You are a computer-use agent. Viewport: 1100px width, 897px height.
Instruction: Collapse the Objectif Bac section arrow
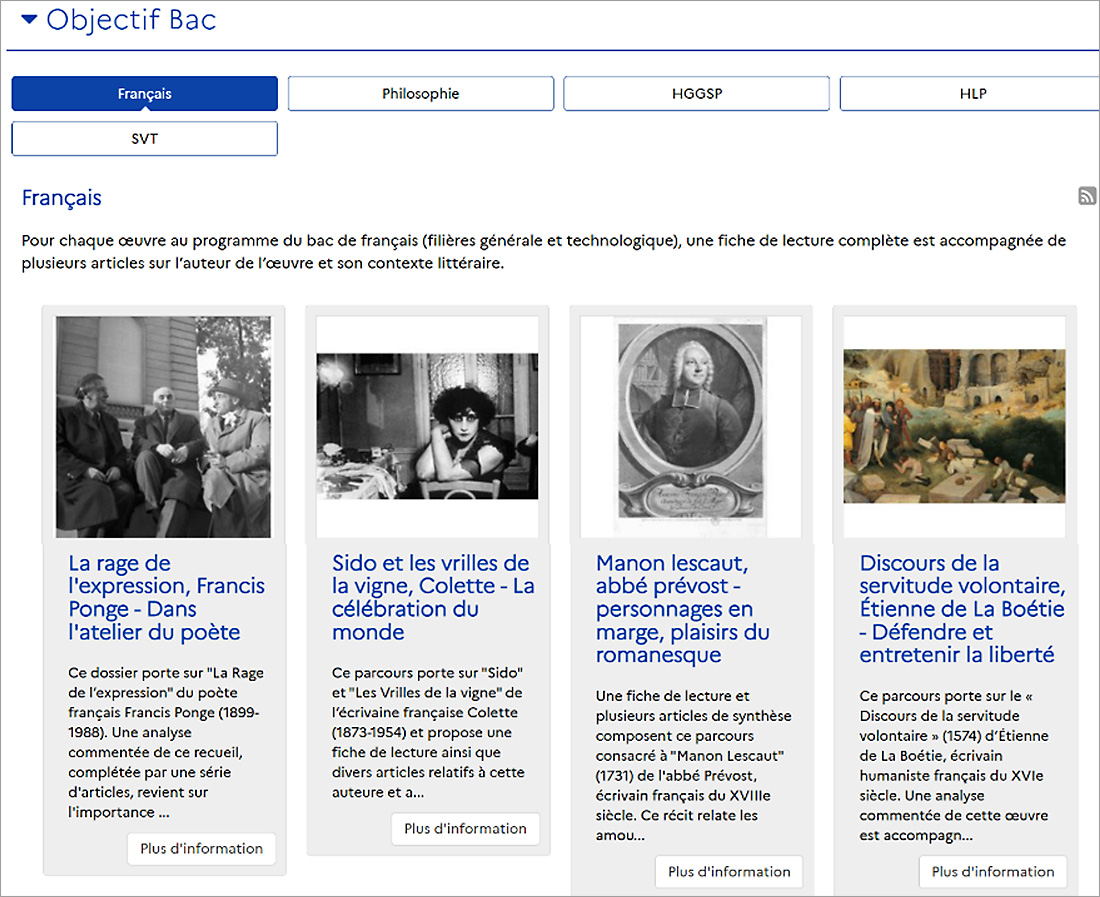tap(29, 19)
